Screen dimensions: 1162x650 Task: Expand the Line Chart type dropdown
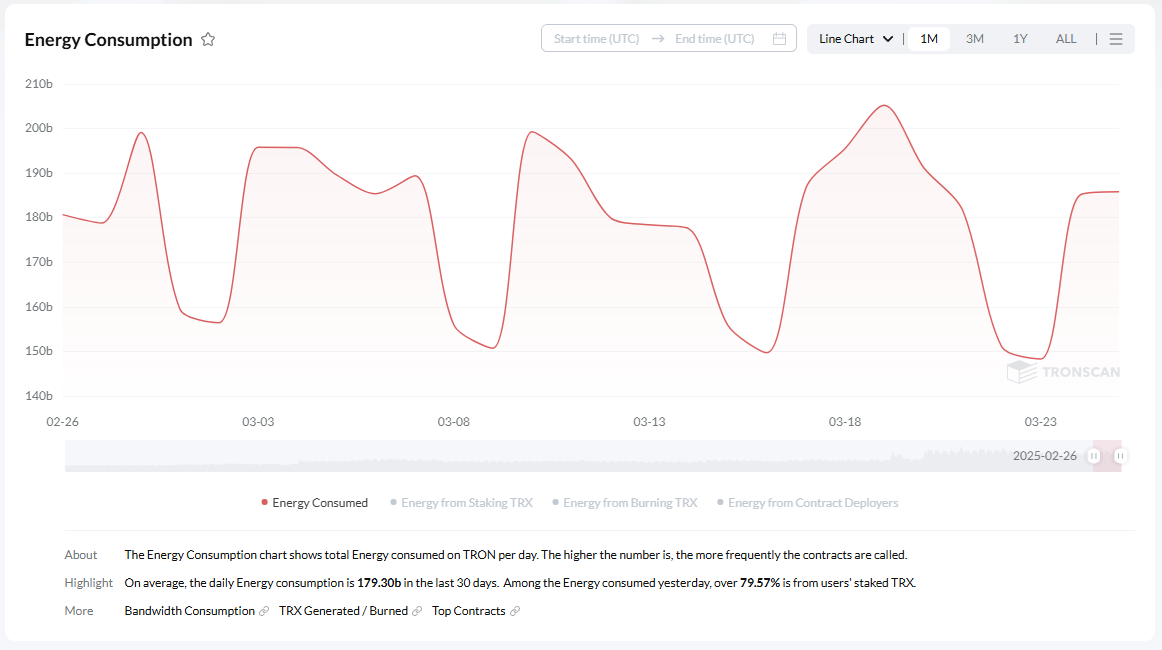click(855, 39)
